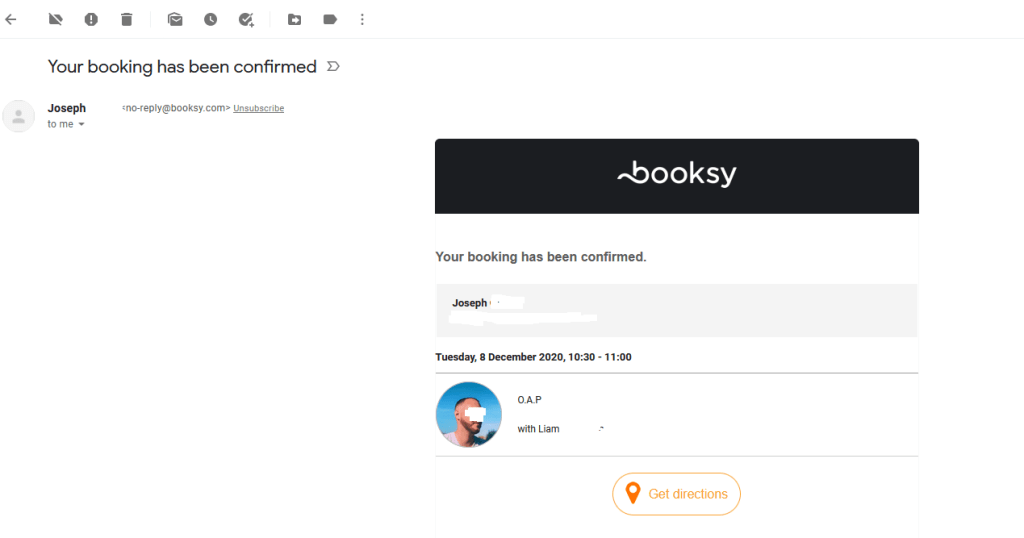Viewport: 1024px width, 538px height.
Task: Open the Move to folder menu
Action: pos(294,19)
